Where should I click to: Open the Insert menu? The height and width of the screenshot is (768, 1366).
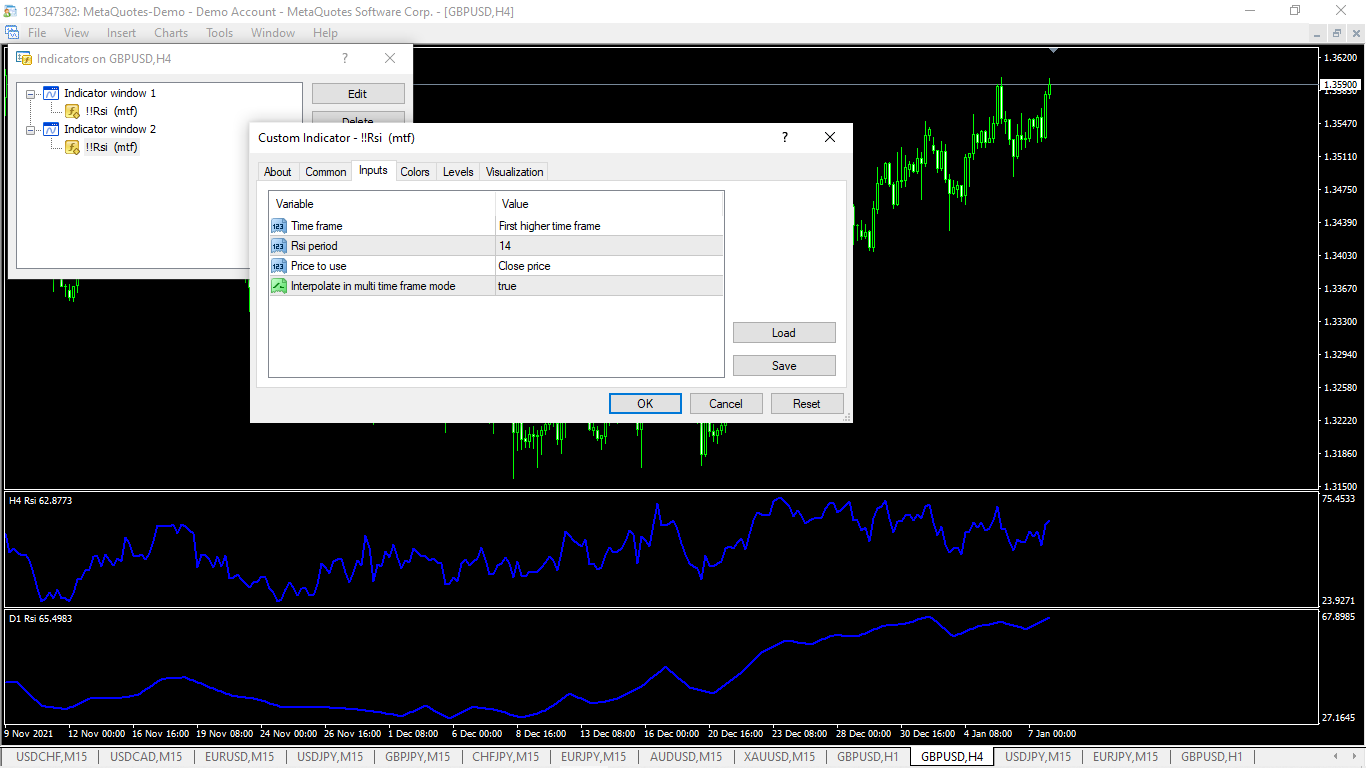pyautogui.click(x=122, y=33)
